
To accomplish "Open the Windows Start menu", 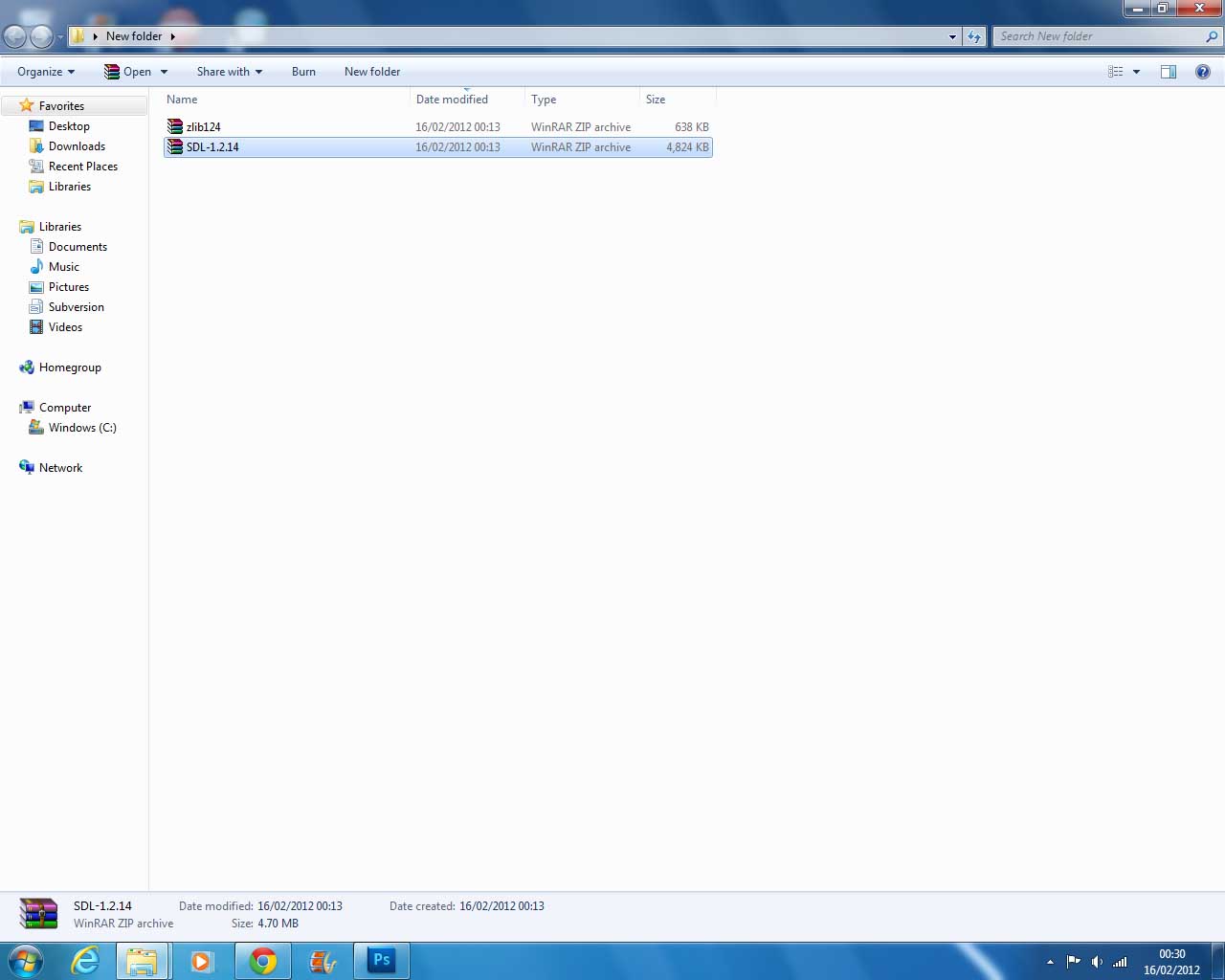I will [x=25, y=961].
